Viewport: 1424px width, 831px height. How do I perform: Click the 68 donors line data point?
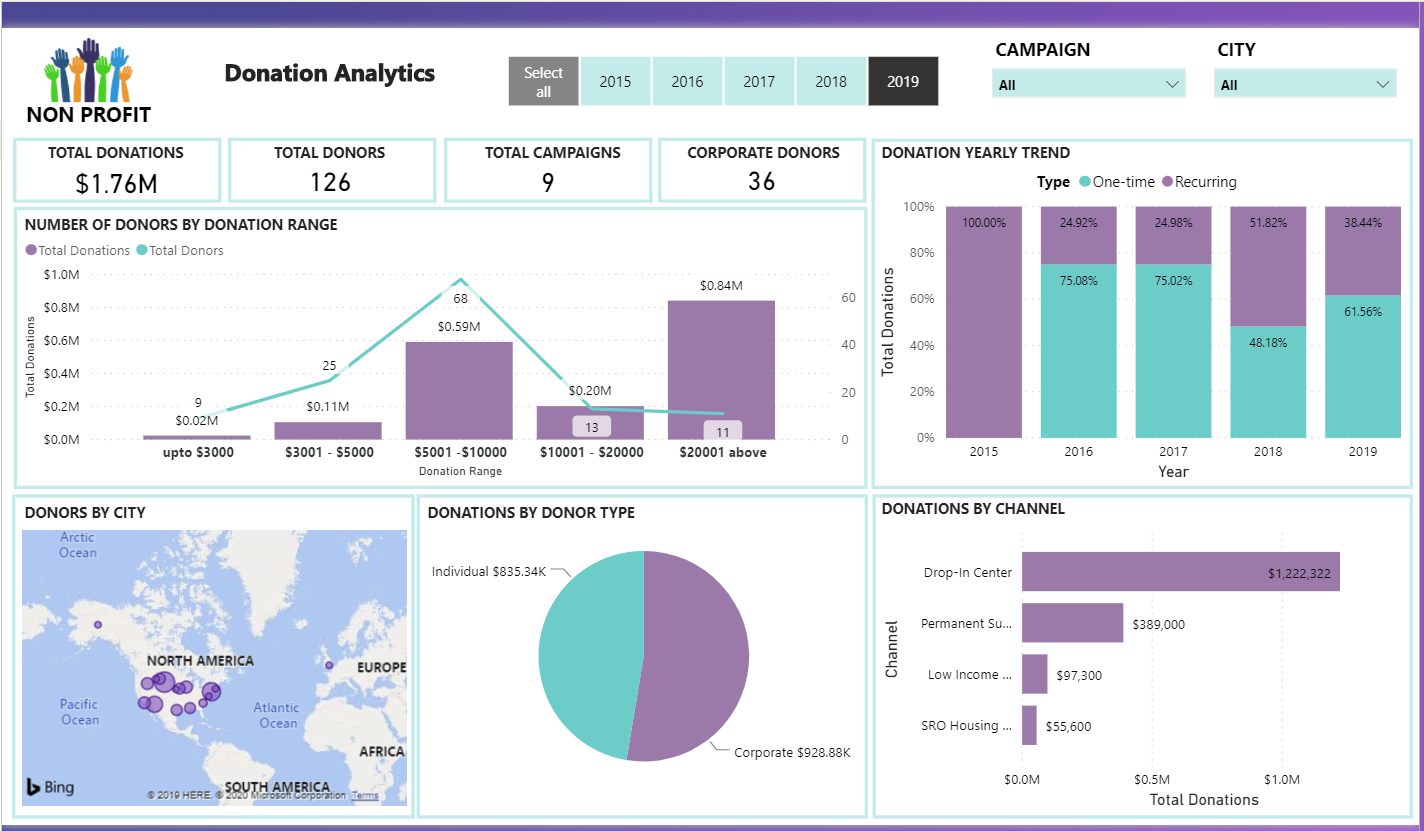pos(460,279)
